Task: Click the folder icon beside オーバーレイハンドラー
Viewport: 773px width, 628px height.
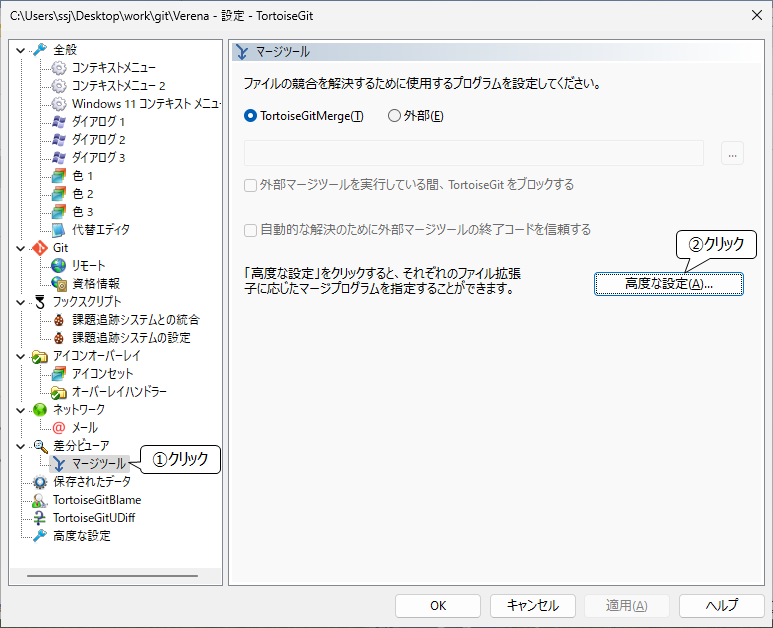Action: tap(59, 392)
